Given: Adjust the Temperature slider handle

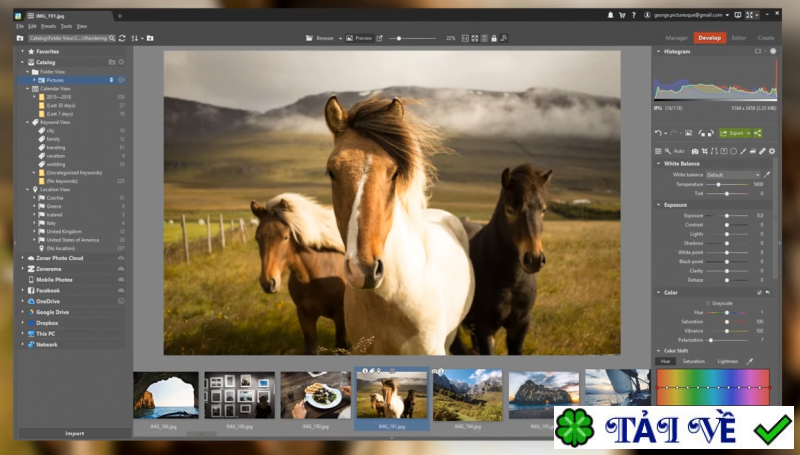Looking at the screenshot, I should 727,184.
